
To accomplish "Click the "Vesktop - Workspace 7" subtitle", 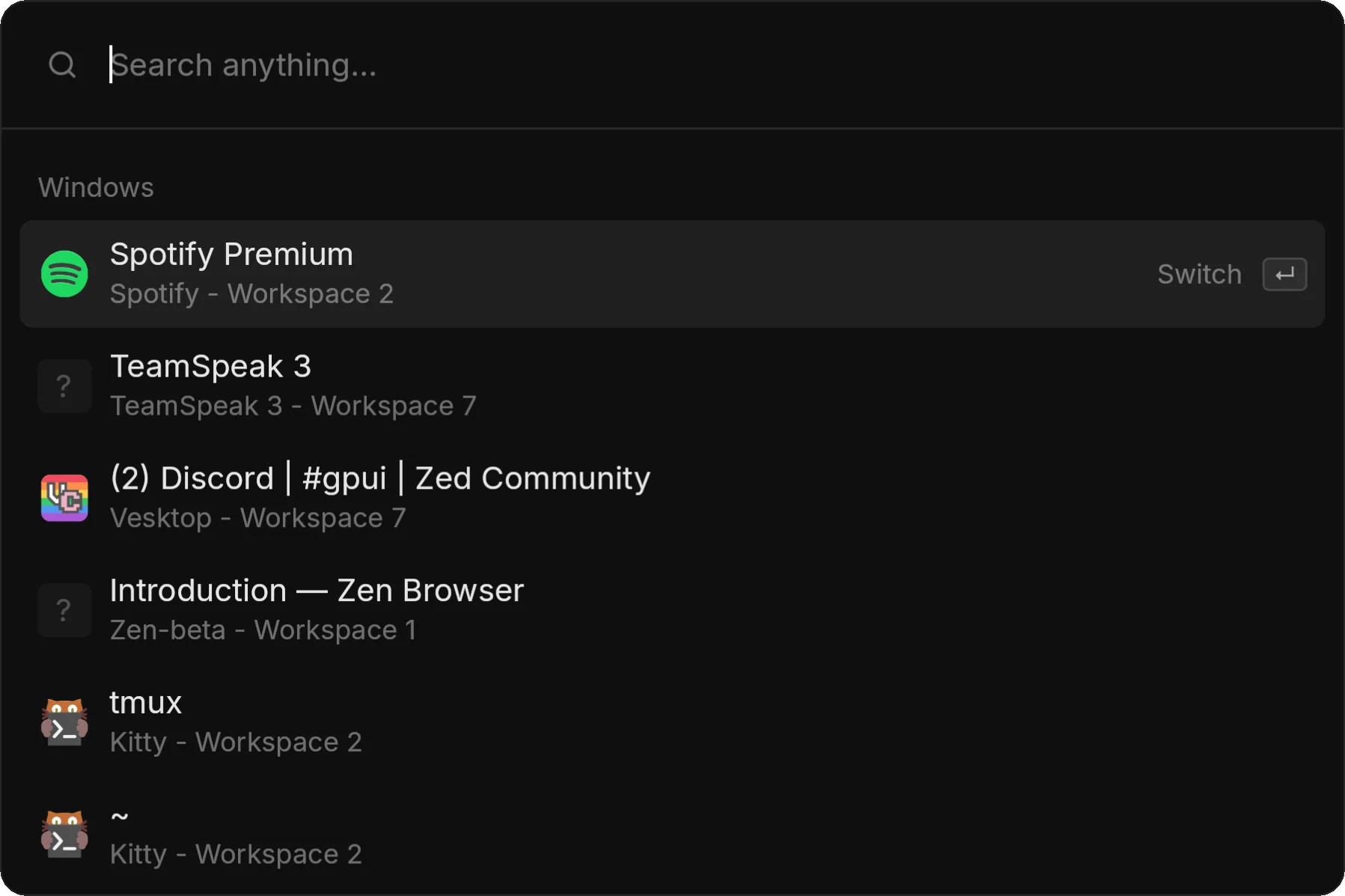I will [257, 518].
